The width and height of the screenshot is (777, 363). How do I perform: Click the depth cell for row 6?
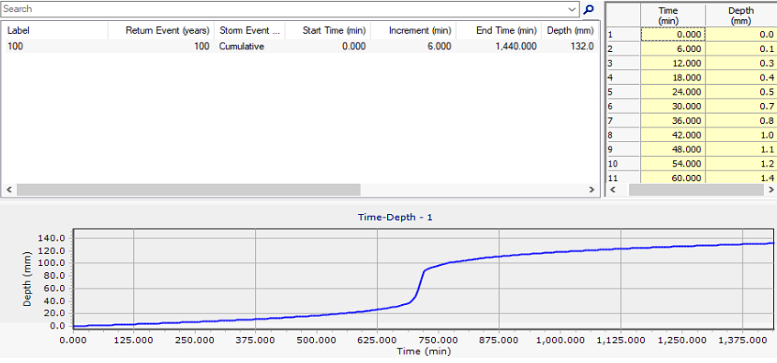pyautogui.click(x=741, y=106)
